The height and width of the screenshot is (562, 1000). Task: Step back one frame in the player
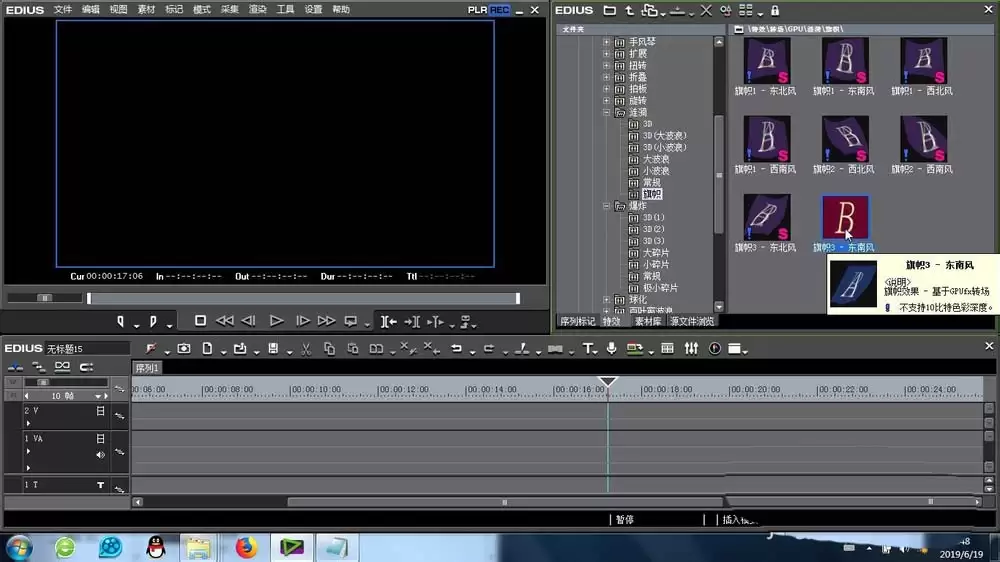pos(249,321)
